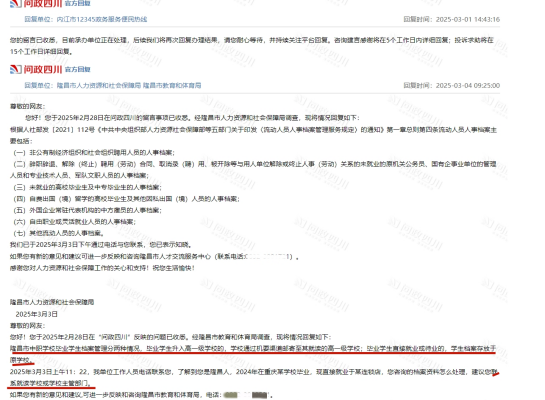545x400 pixels.
Task: Click item (四) 自费出国留学 line
Action: (126, 199)
